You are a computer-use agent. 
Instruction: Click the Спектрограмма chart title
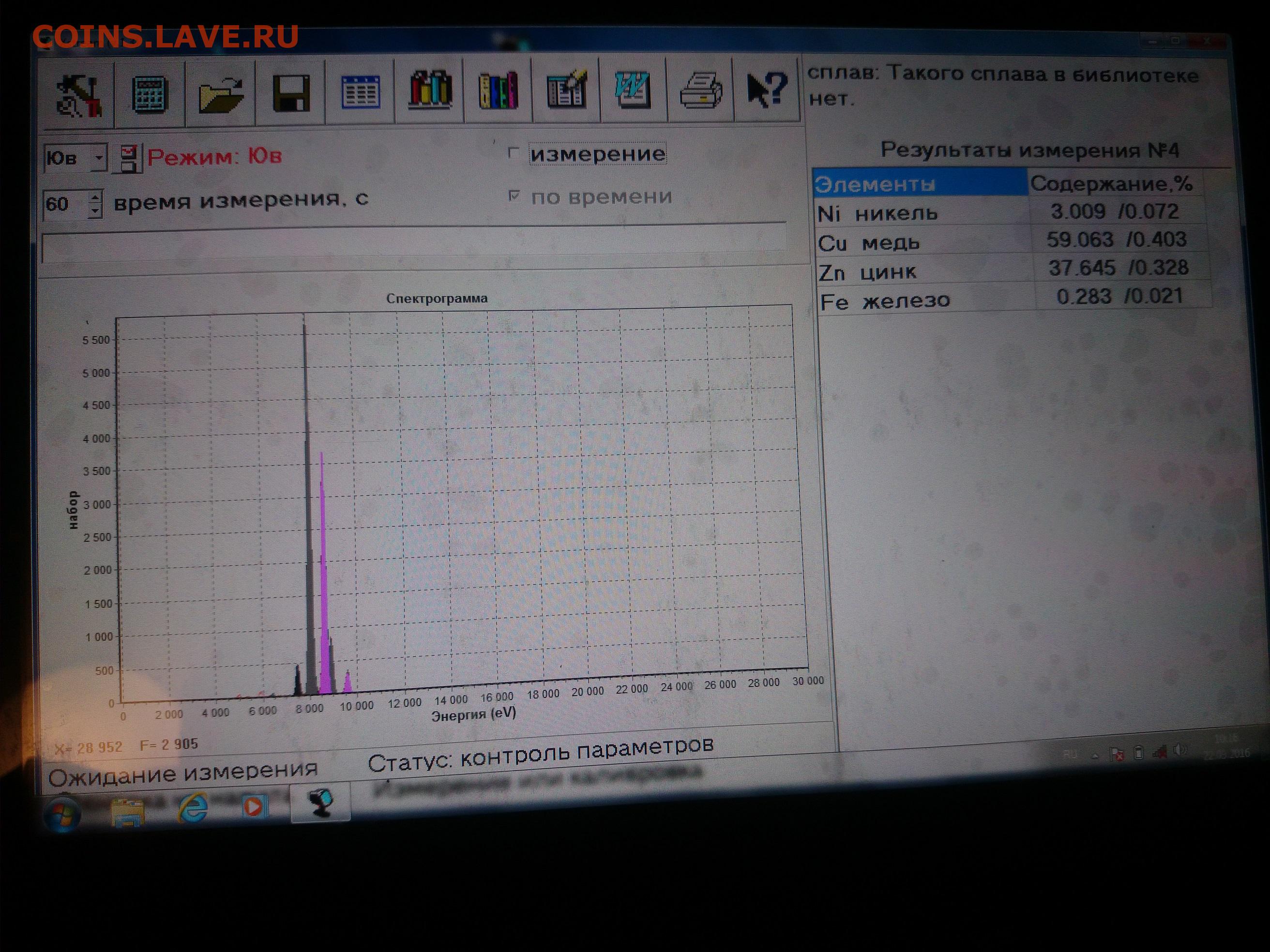click(x=437, y=298)
